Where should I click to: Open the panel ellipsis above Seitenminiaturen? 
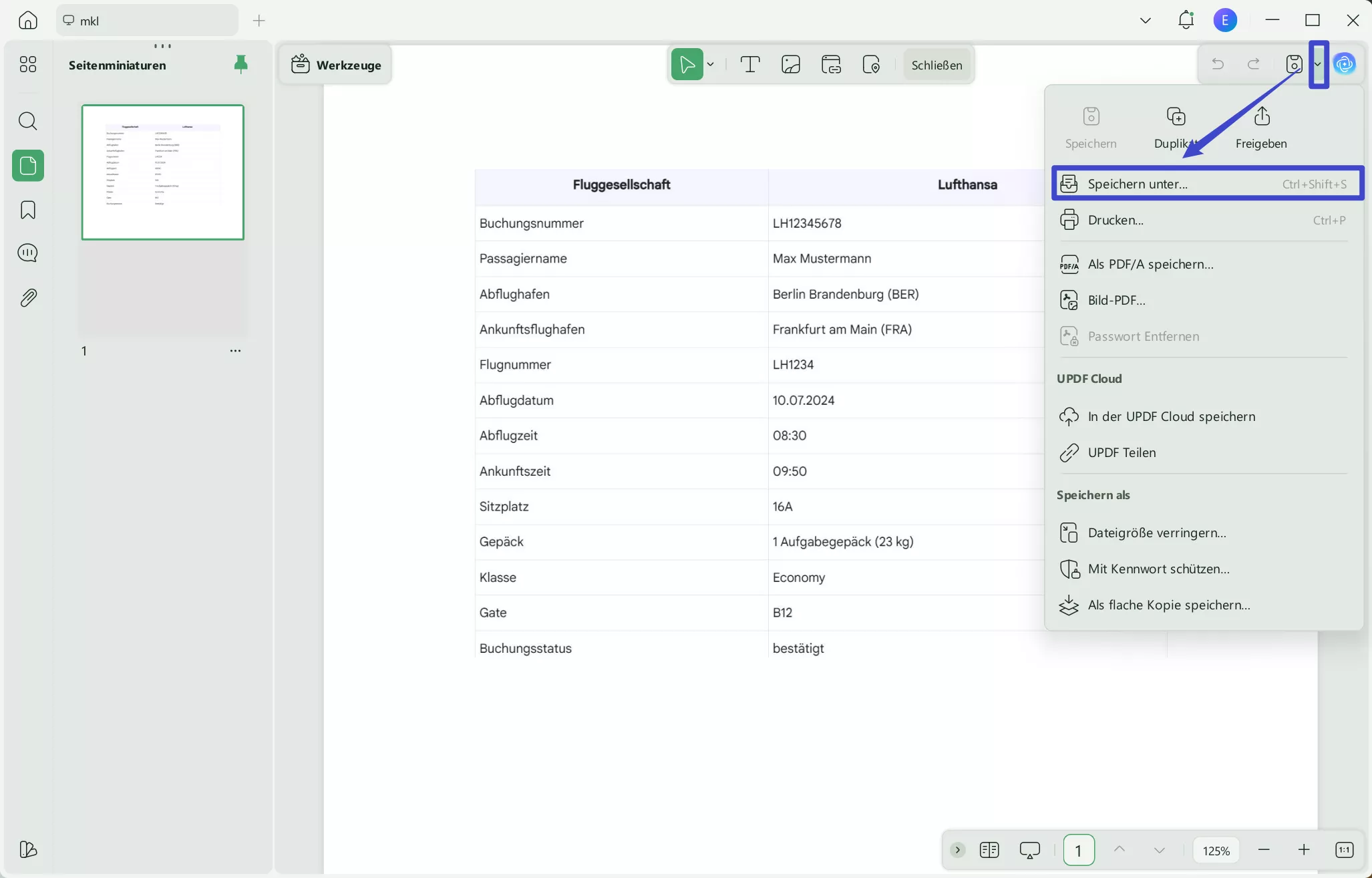coord(162,46)
